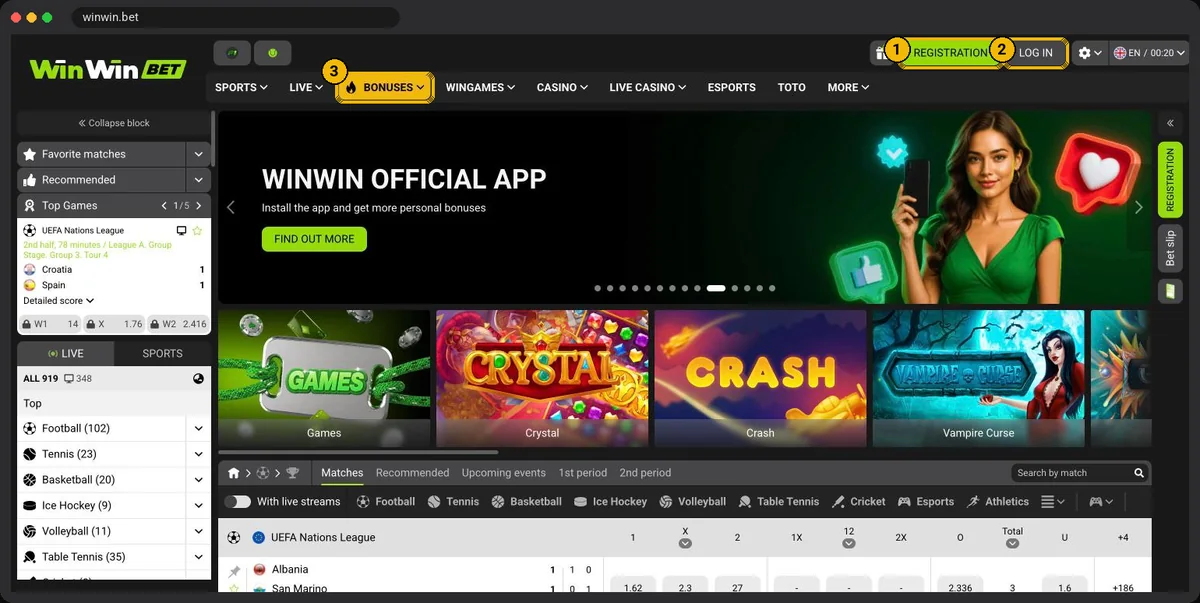The image size is (1200, 603).
Task: Click the 348 live streams monitor icon
Action: click(68, 378)
